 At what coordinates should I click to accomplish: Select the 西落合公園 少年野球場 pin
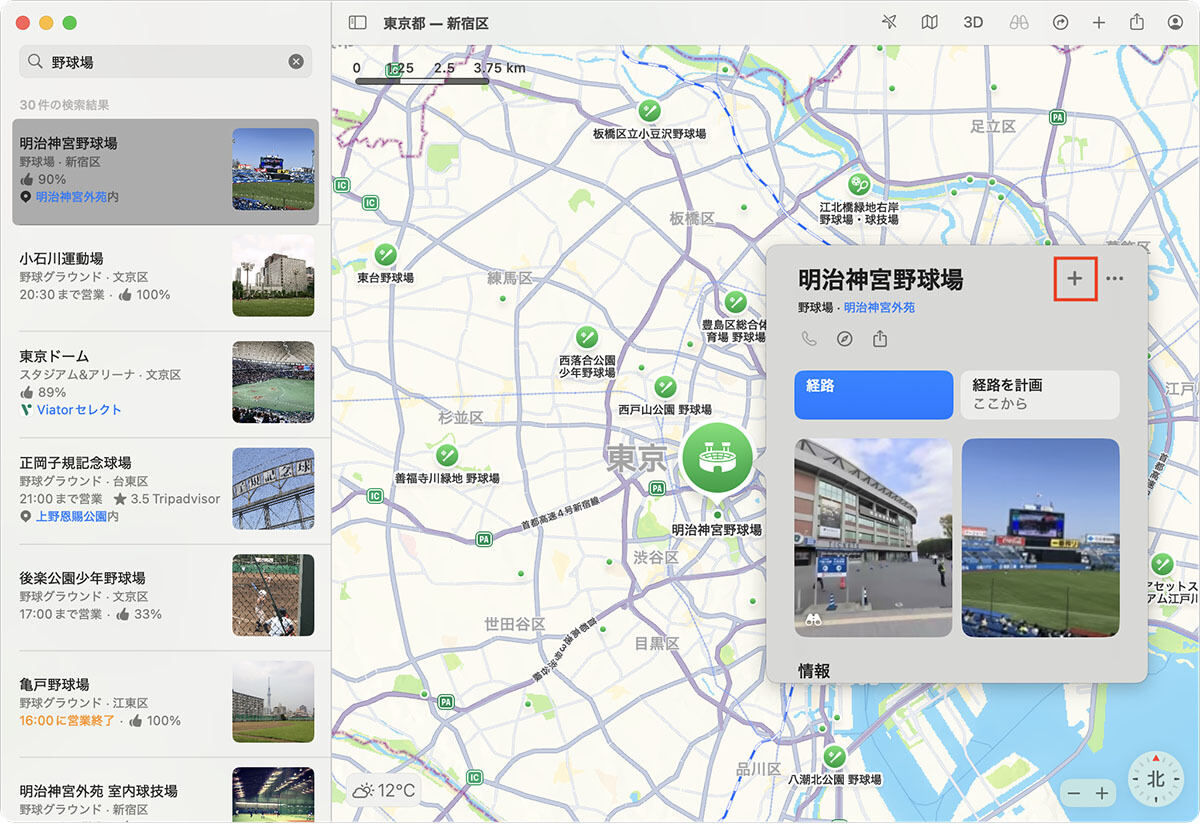(587, 337)
